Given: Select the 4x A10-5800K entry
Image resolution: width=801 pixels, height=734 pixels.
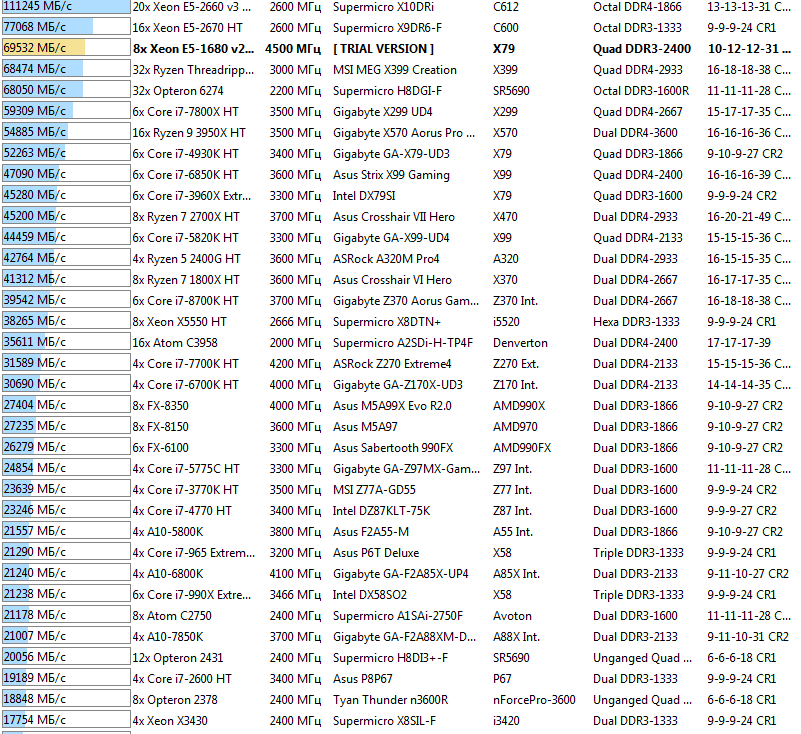Looking at the screenshot, I should pos(168,530).
